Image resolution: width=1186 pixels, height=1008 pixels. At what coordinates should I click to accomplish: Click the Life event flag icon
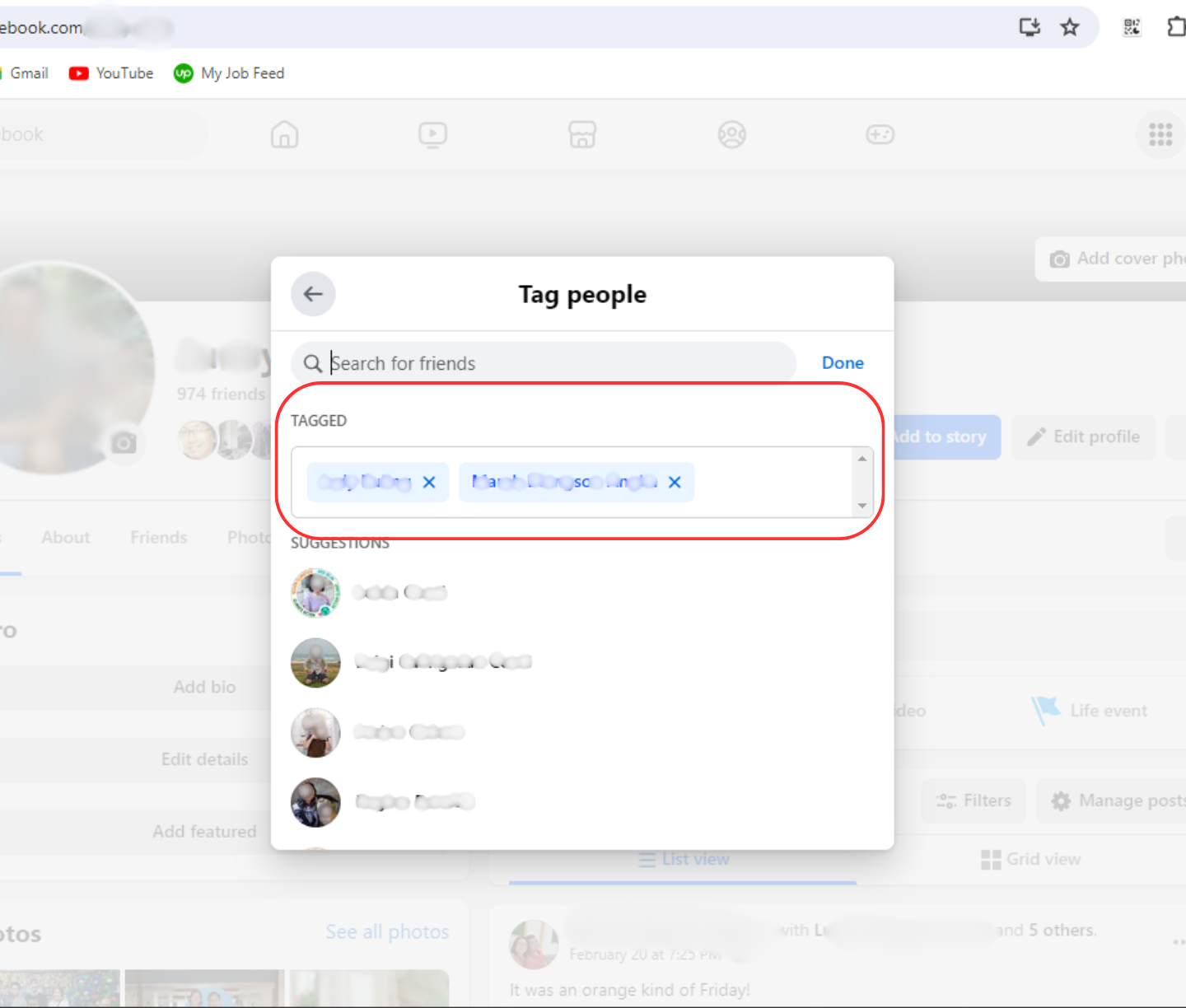[1045, 710]
